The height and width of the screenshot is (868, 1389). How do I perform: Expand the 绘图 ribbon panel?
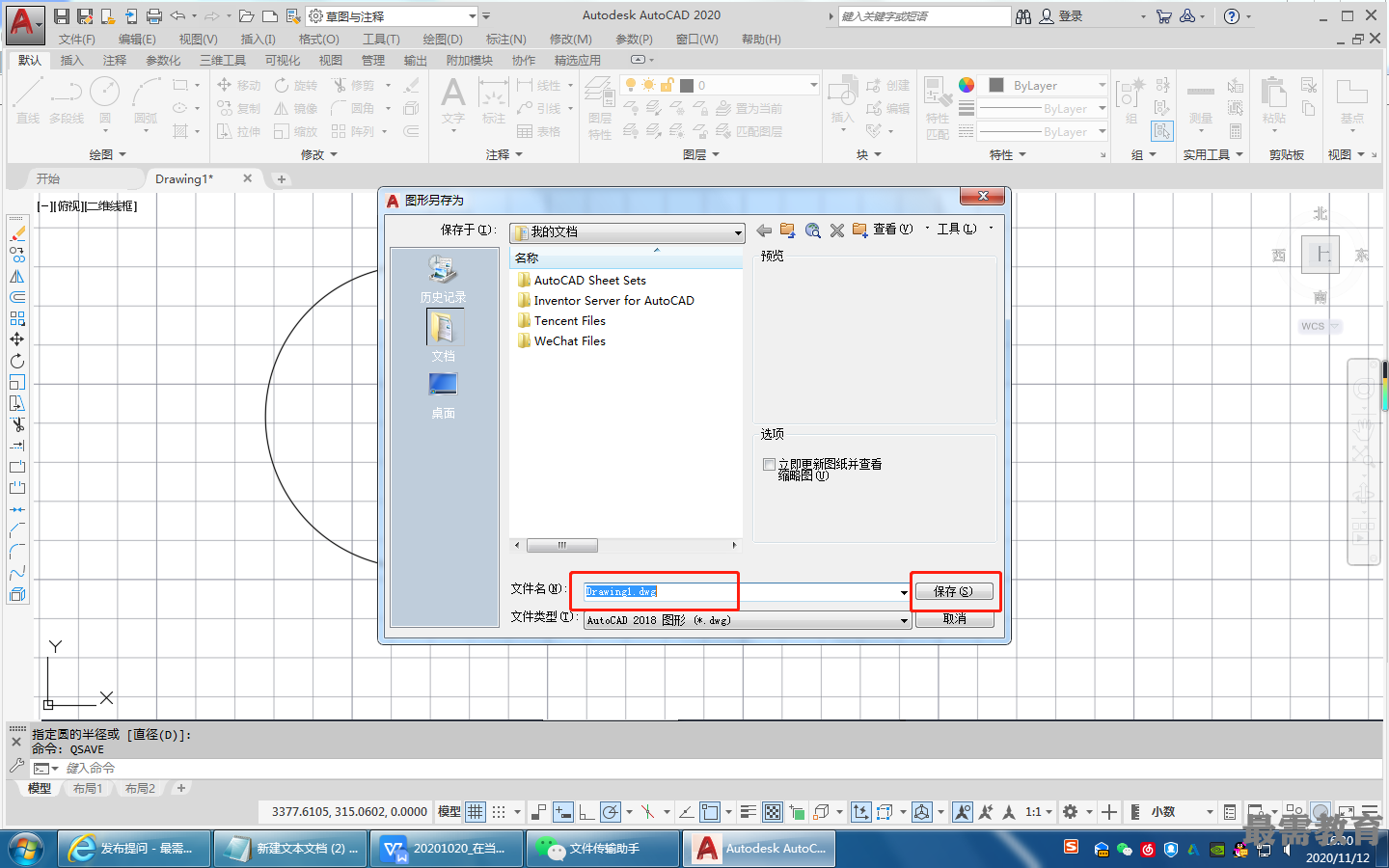tap(107, 154)
